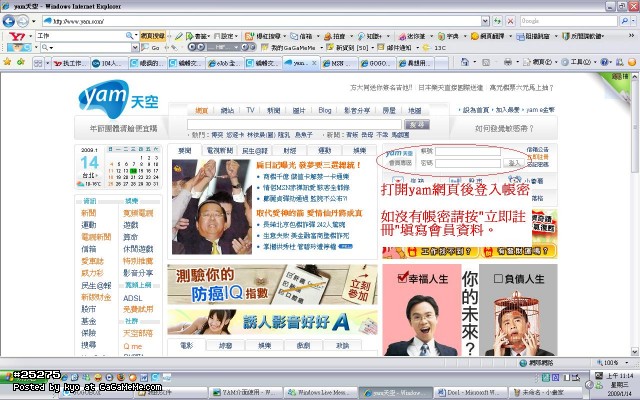The image size is (640, 400).
Task: Click the 網頁搜尋 Yahoo toolbar button
Action: pos(153,36)
